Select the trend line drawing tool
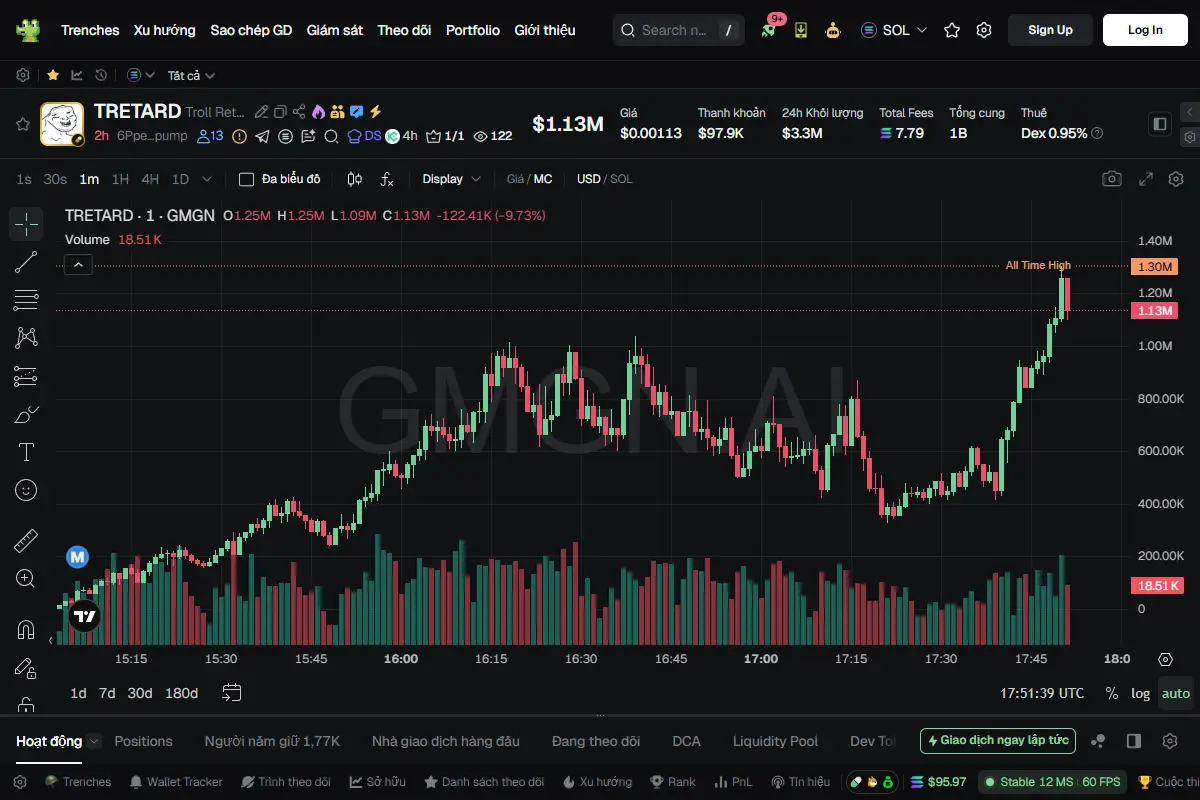The width and height of the screenshot is (1200, 800). 26,262
